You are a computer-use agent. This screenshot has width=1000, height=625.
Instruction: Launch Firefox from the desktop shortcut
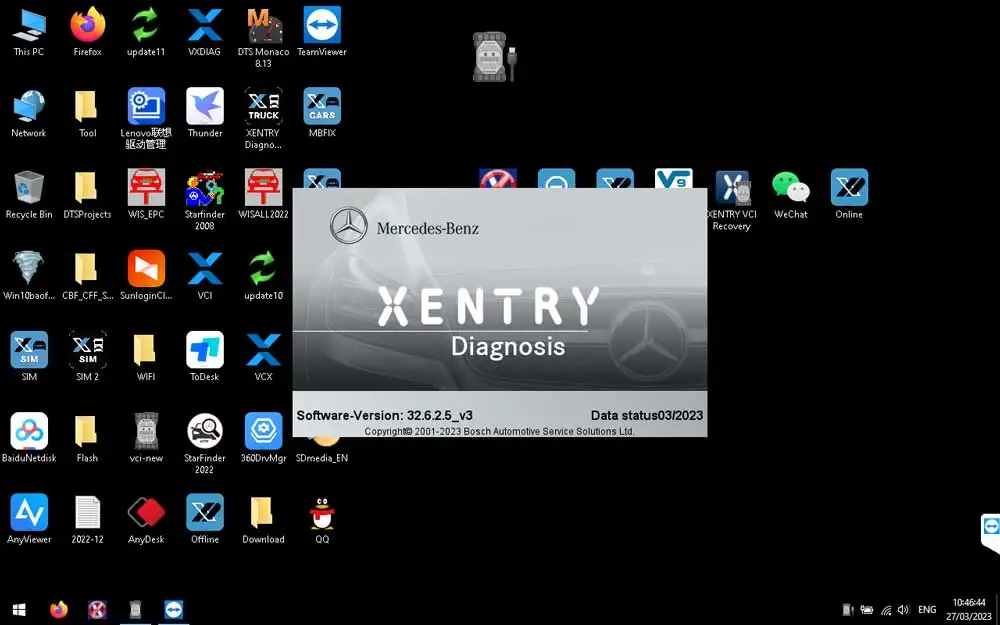87,32
